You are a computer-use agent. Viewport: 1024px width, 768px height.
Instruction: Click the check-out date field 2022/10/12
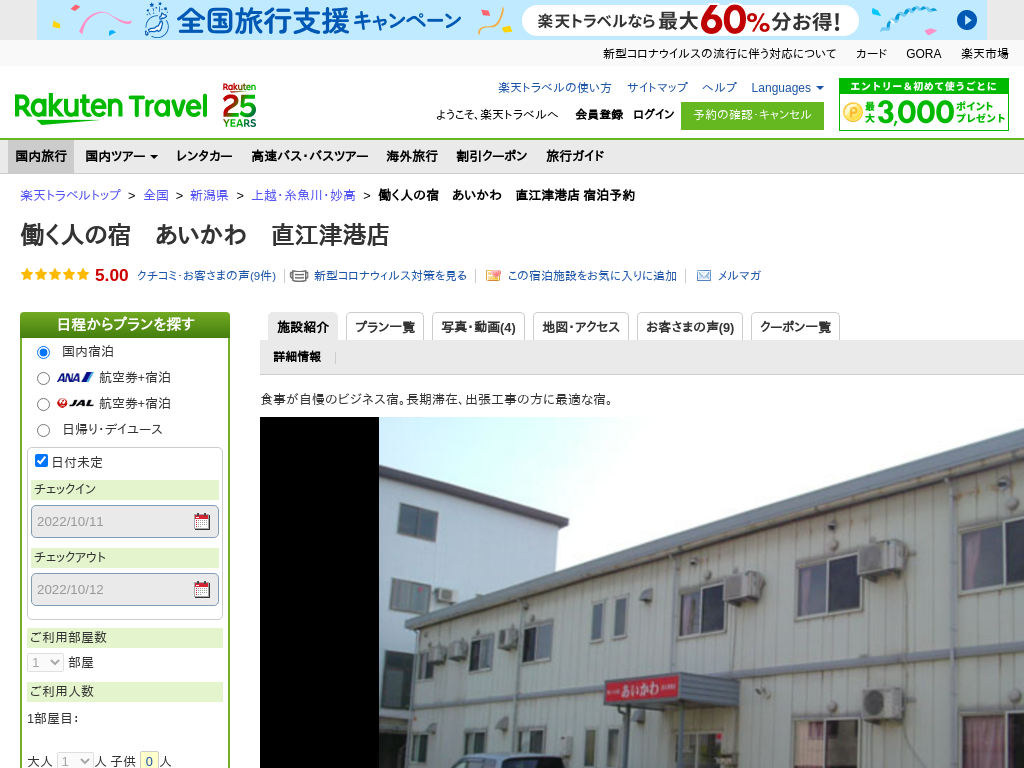coord(125,589)
